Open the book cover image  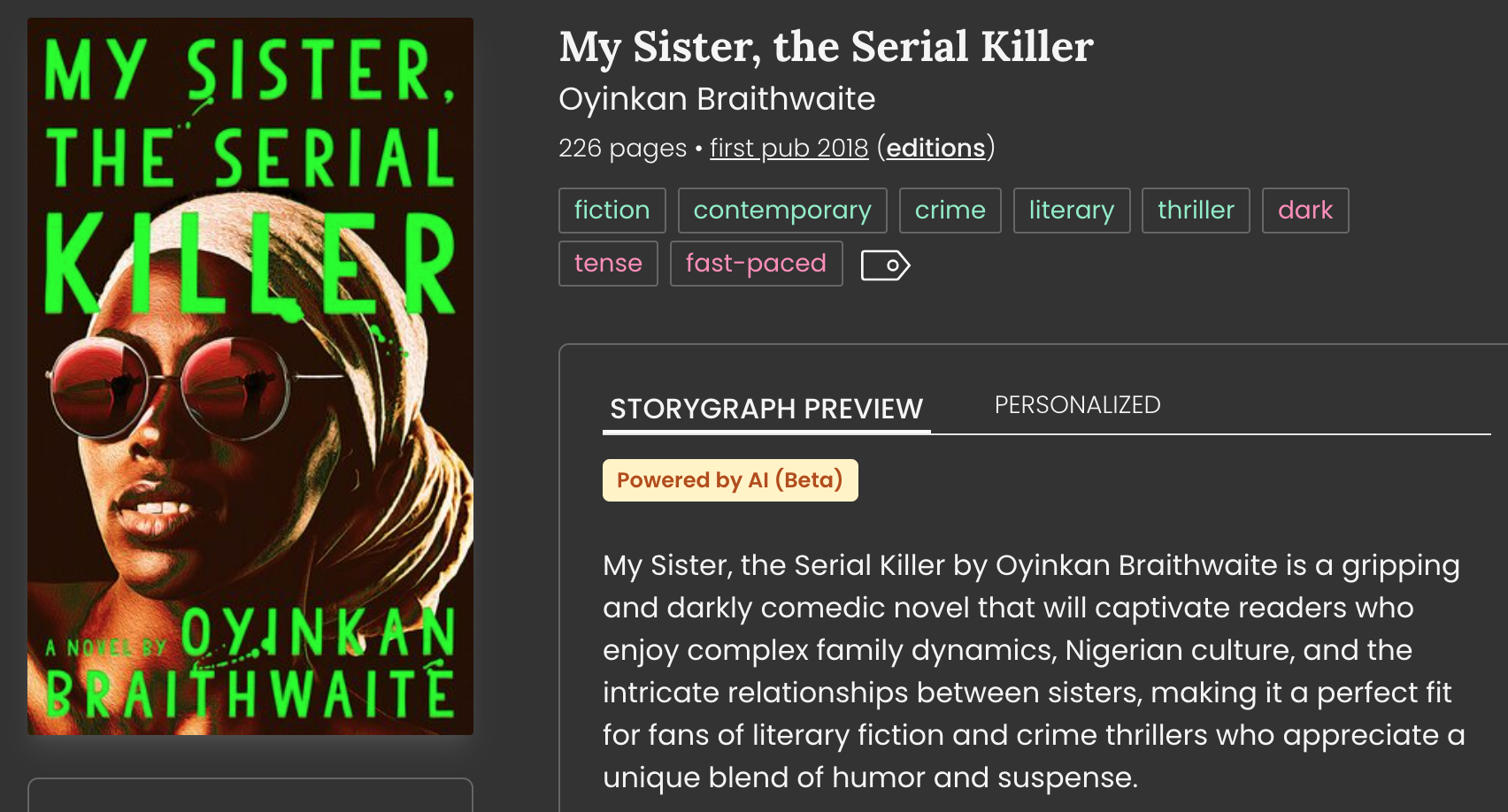point(250,376)
